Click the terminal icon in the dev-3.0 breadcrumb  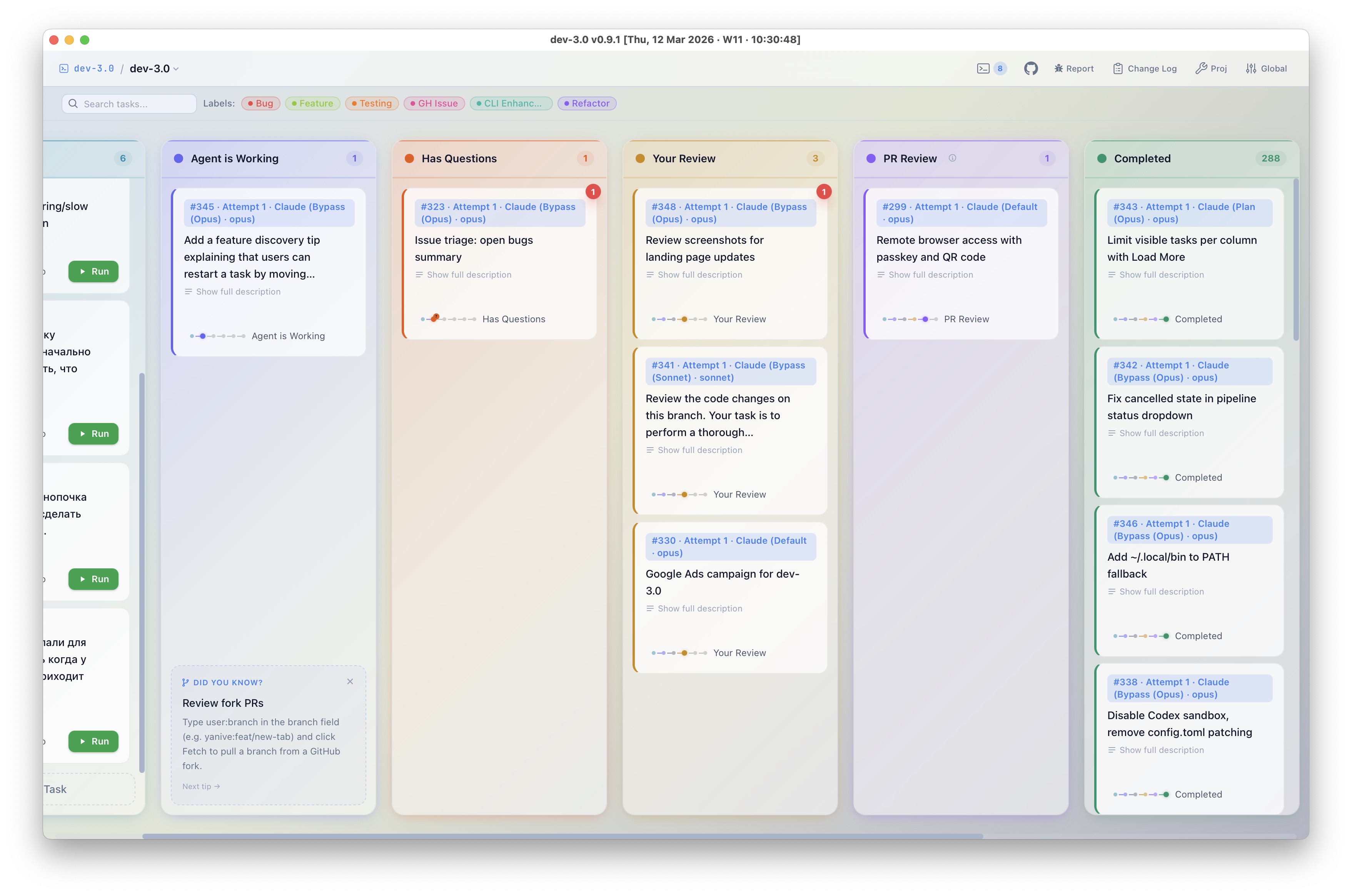(63, 68)
